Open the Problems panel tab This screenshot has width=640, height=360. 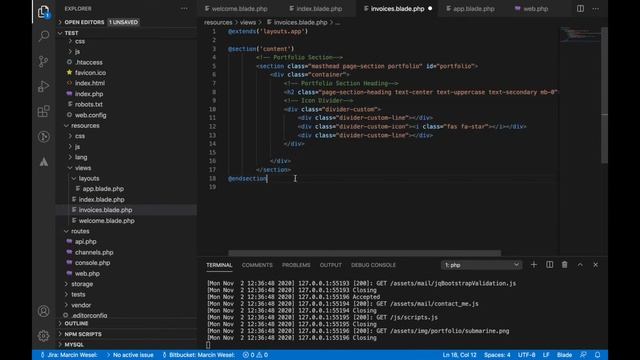tap(296, 265)
